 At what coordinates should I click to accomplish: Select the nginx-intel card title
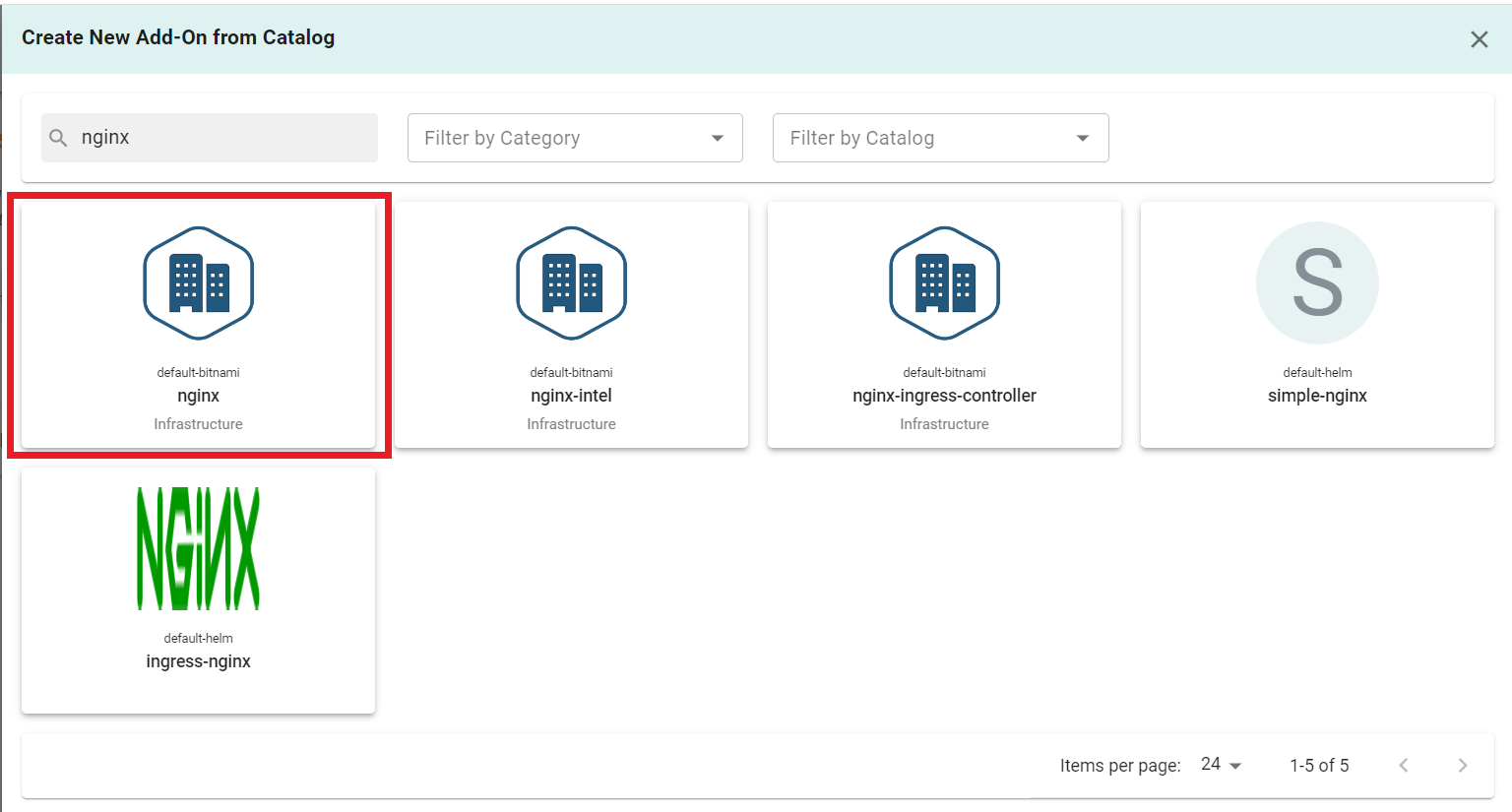pos(572,396)
